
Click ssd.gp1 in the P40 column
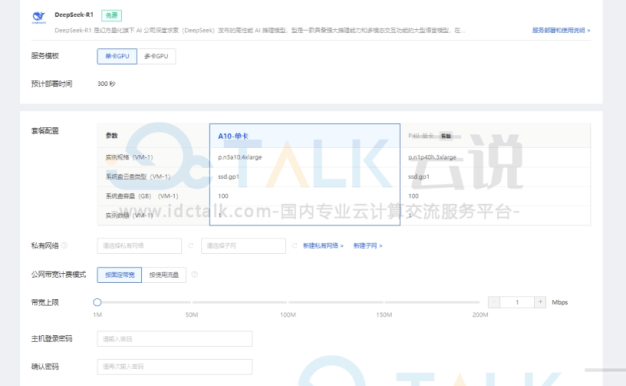coord(419,176)
